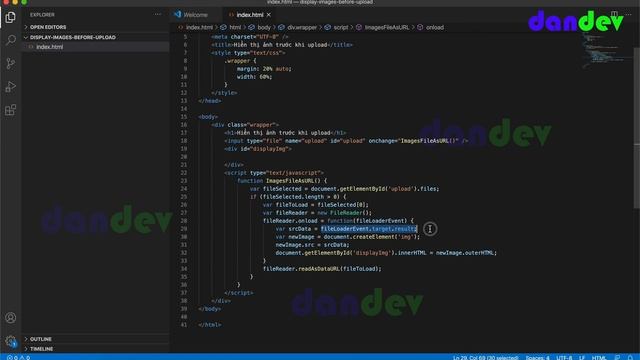Click the Ln 29, Col 69 cursor position indicator
Screen dimensions: 640x360
click(485, 358)
